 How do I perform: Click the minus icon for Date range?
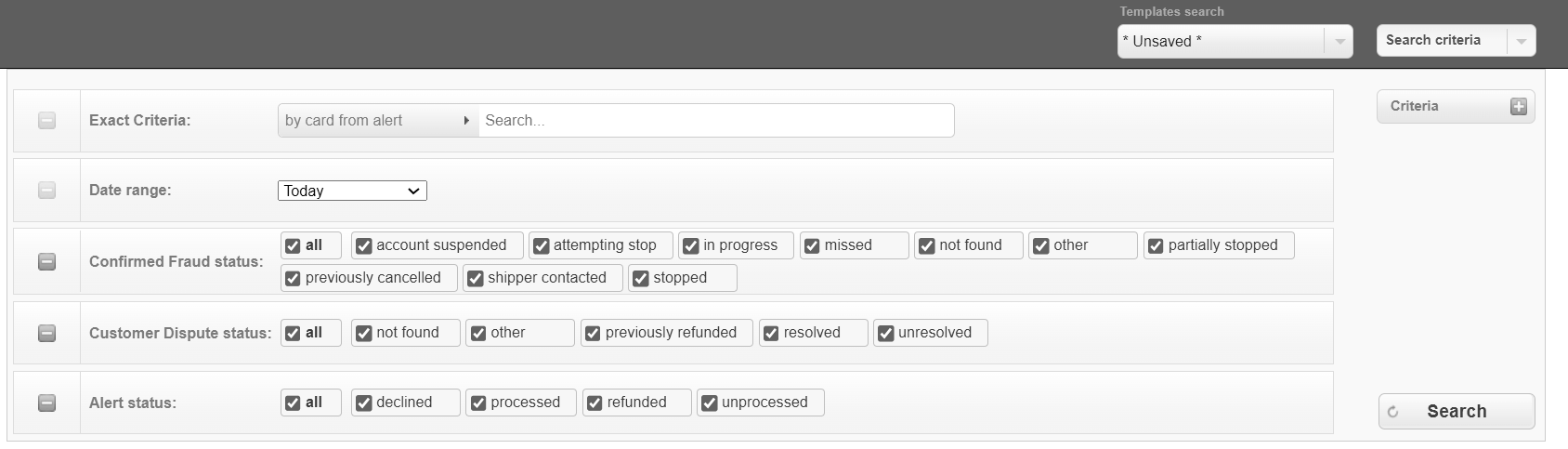click(x=46, y=191)
